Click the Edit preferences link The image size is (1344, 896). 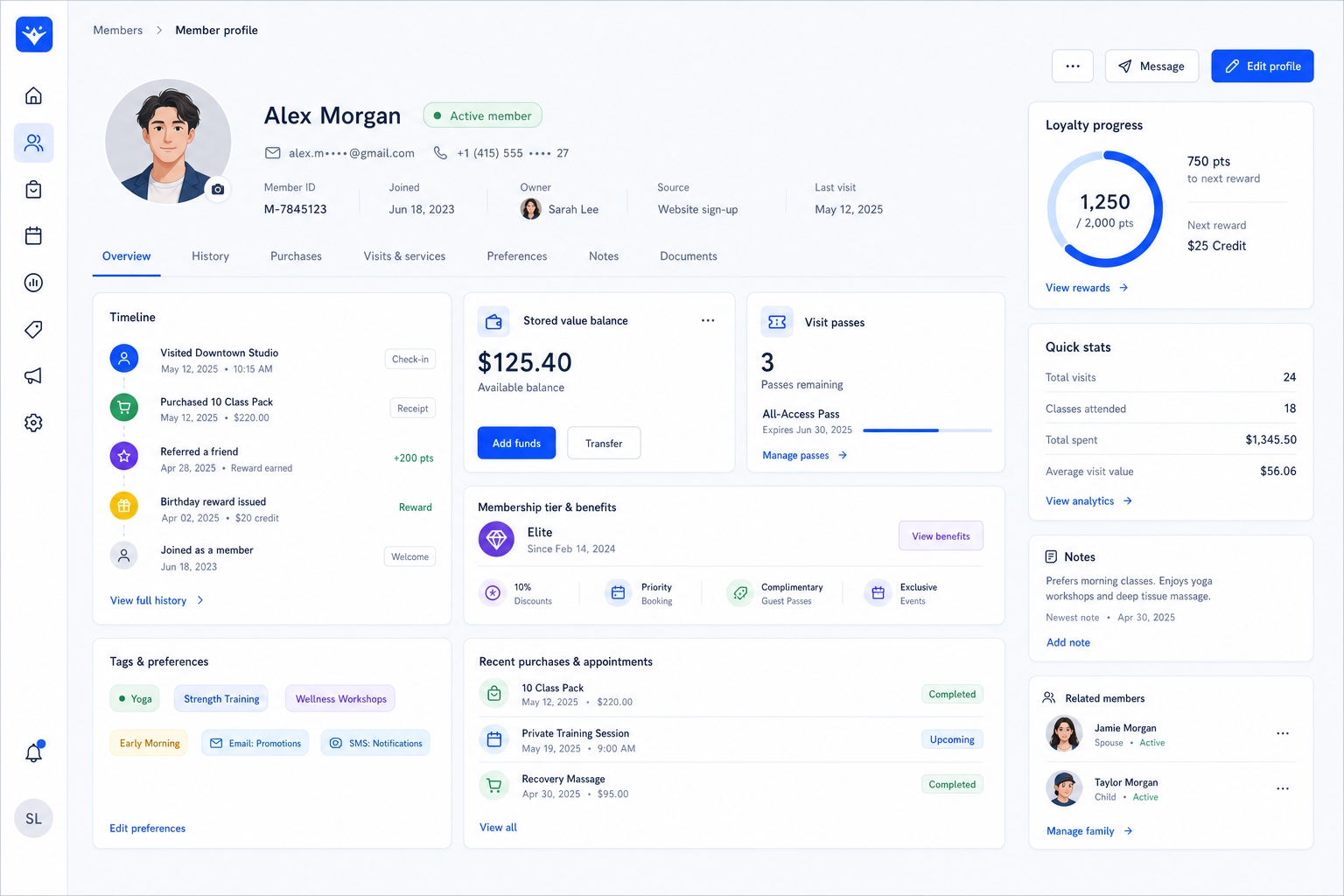pyautogui.click(x=147, y=828)
